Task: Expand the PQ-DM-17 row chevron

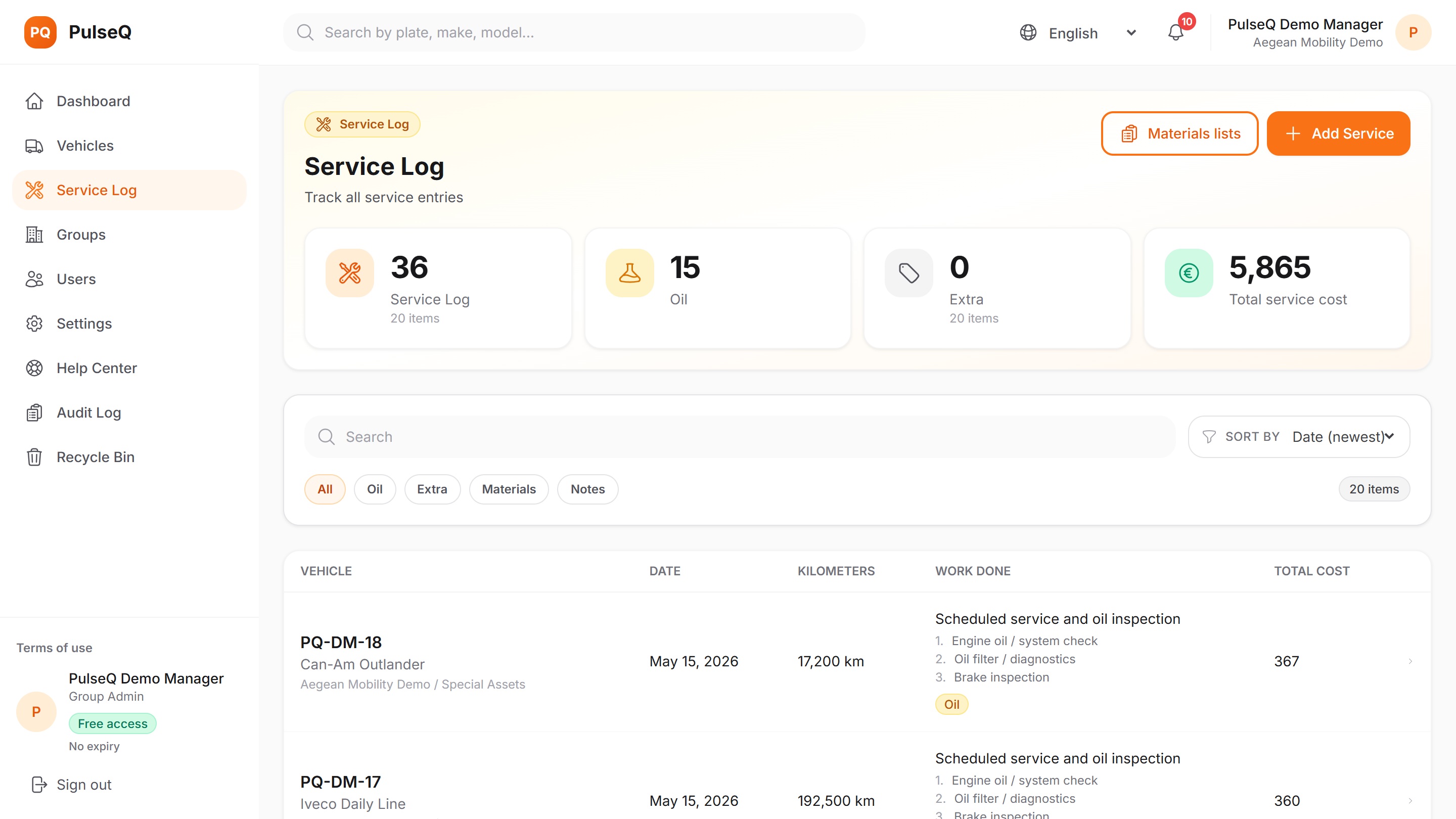Action: point(1410,801)
